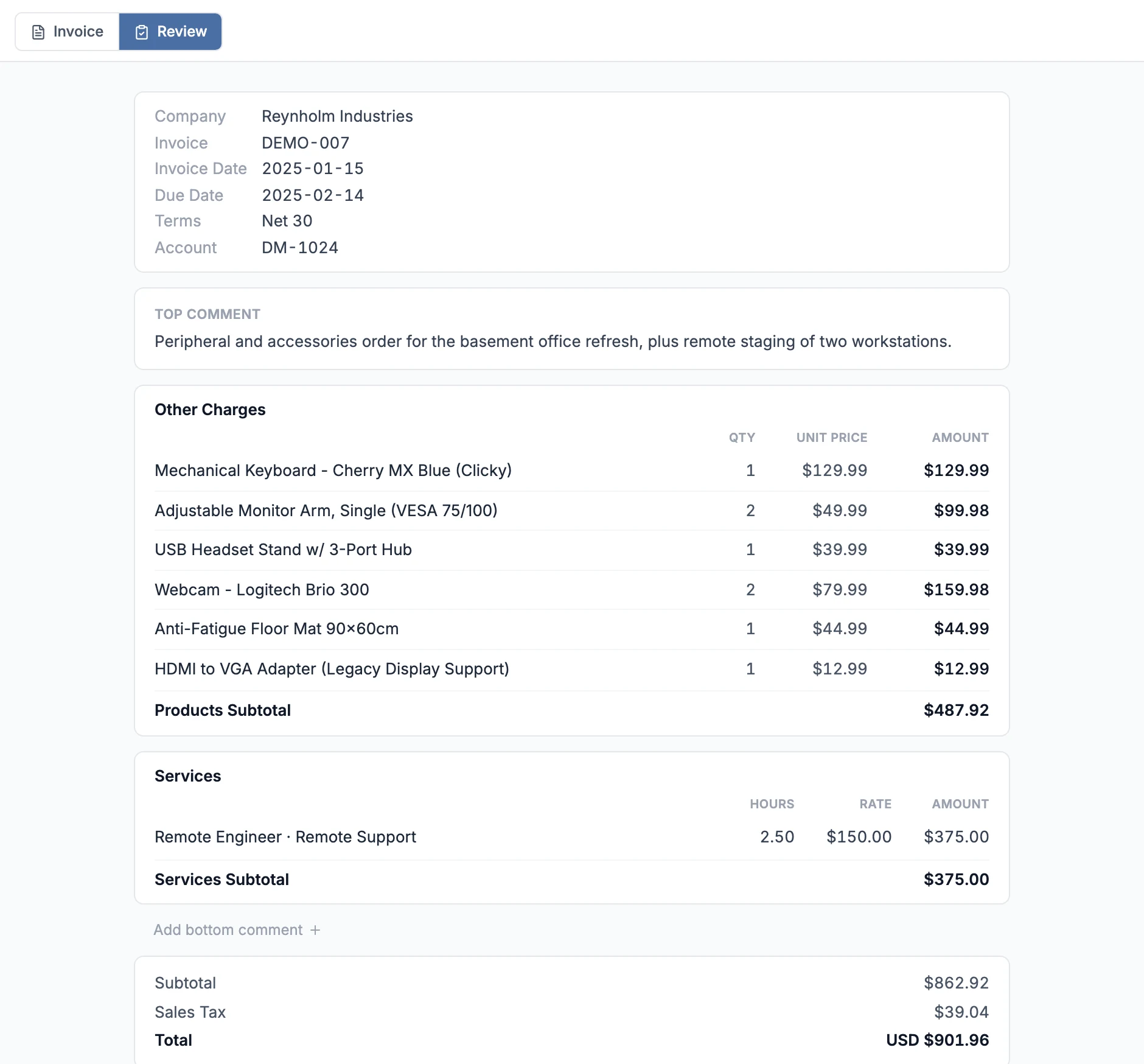This screenshot has width=1144, height=1064.
Task: Select USB Headset Stand w/ 3-Port Hub
Action: 572,550
